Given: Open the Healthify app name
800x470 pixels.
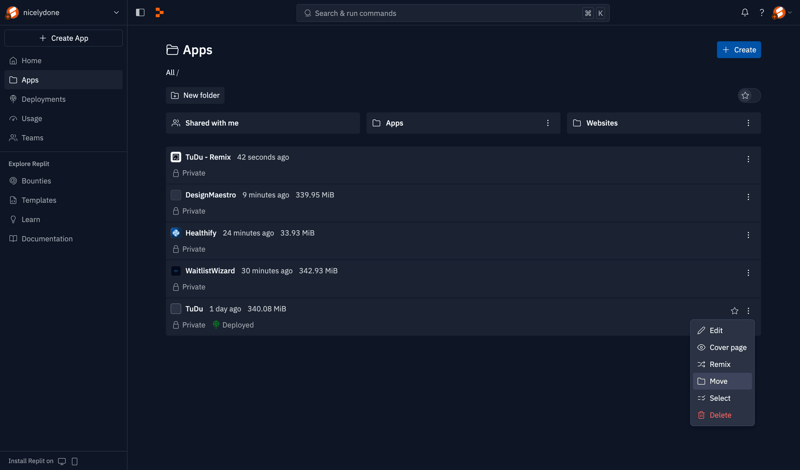Looking at the screenshot, I should [x=201, y=233].
